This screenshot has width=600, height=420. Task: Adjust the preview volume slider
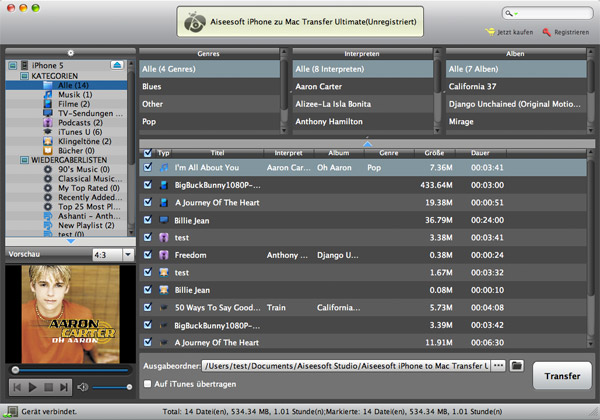(112, 387)
